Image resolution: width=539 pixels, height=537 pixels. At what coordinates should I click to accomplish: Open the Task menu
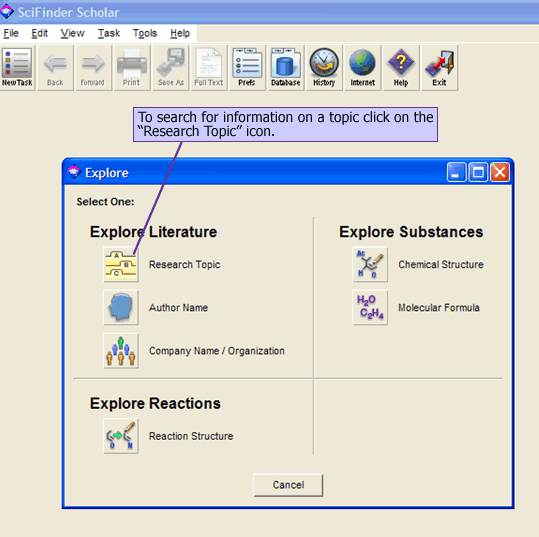click(x=109, y=33)
